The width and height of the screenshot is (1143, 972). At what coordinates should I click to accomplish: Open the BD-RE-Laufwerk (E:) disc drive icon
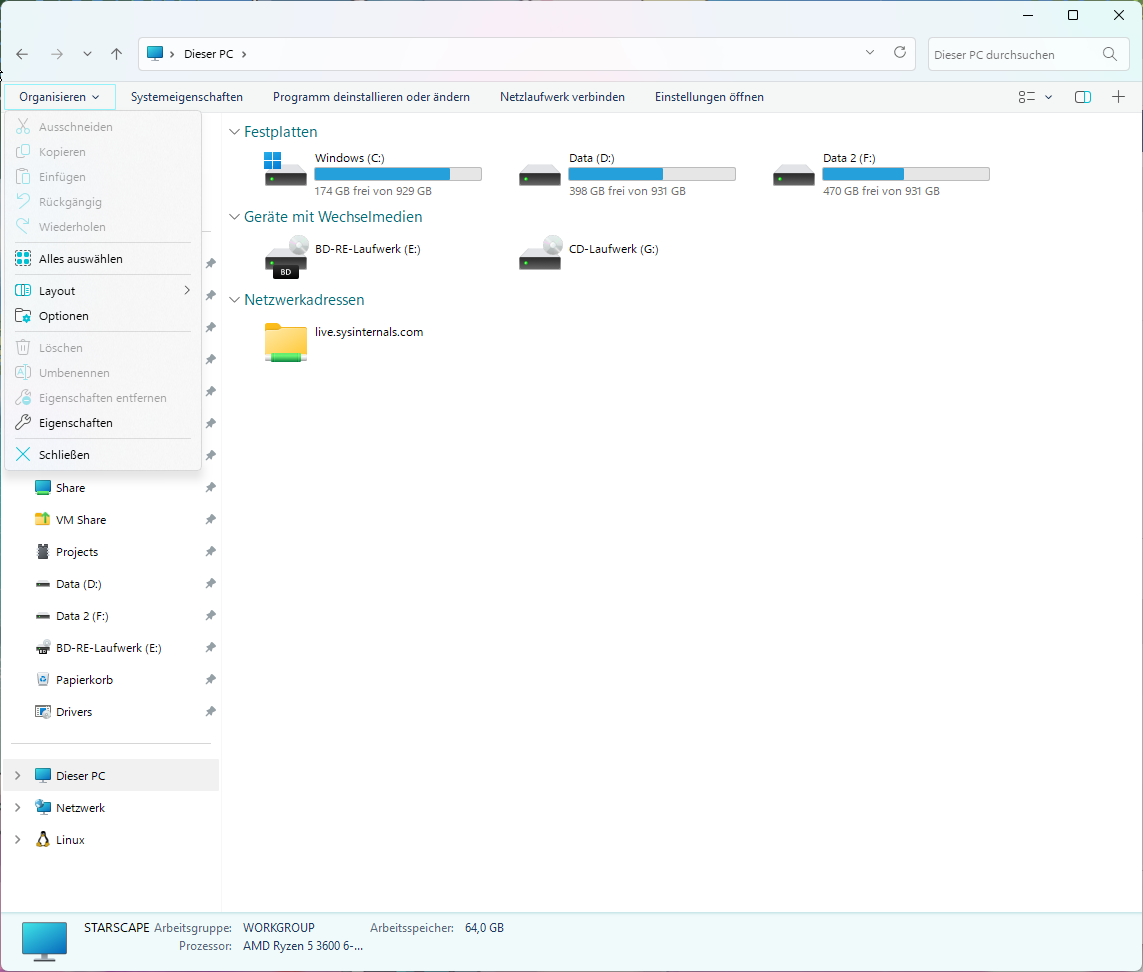(x=286, y=256)
